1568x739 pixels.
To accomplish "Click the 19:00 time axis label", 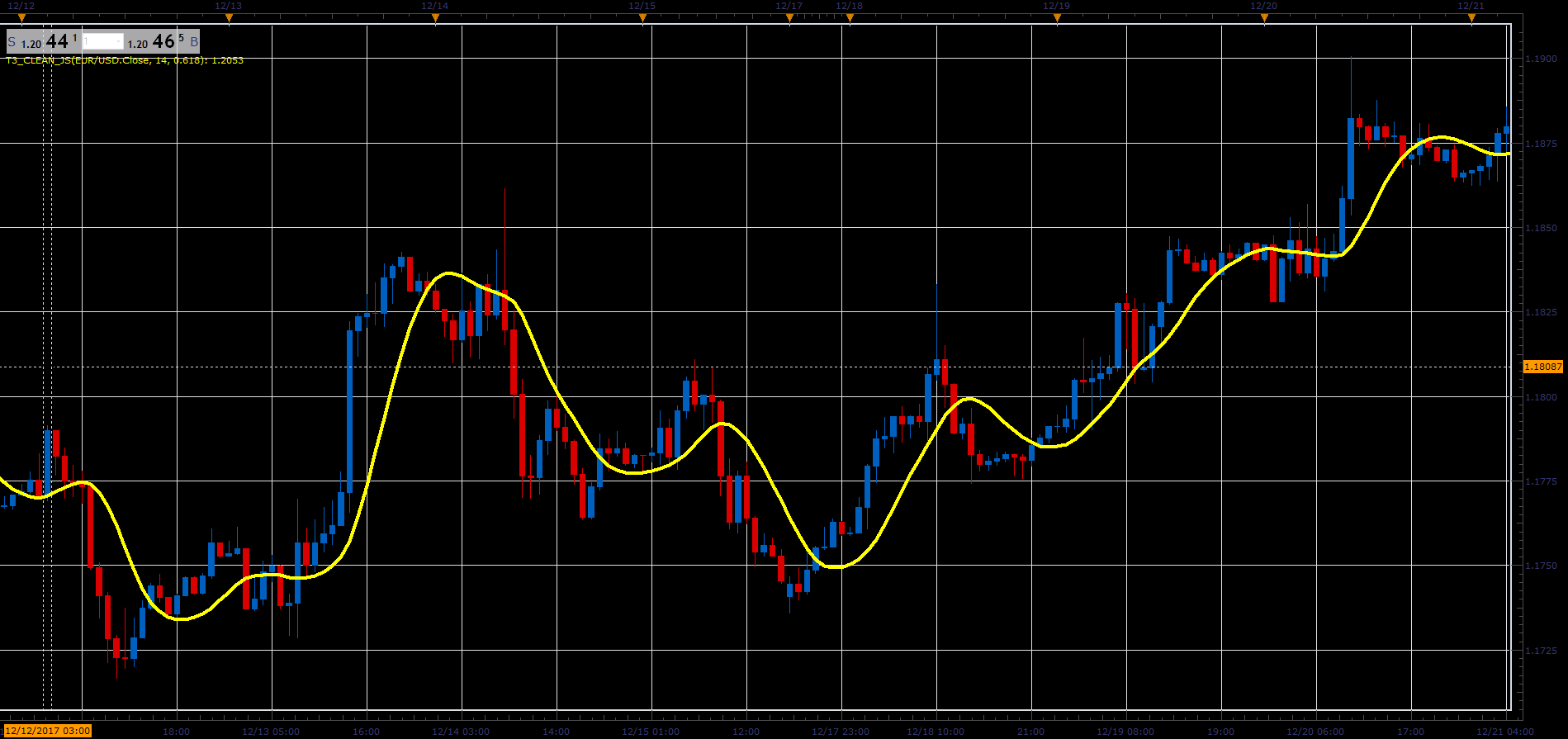I will coord(1221,732).
